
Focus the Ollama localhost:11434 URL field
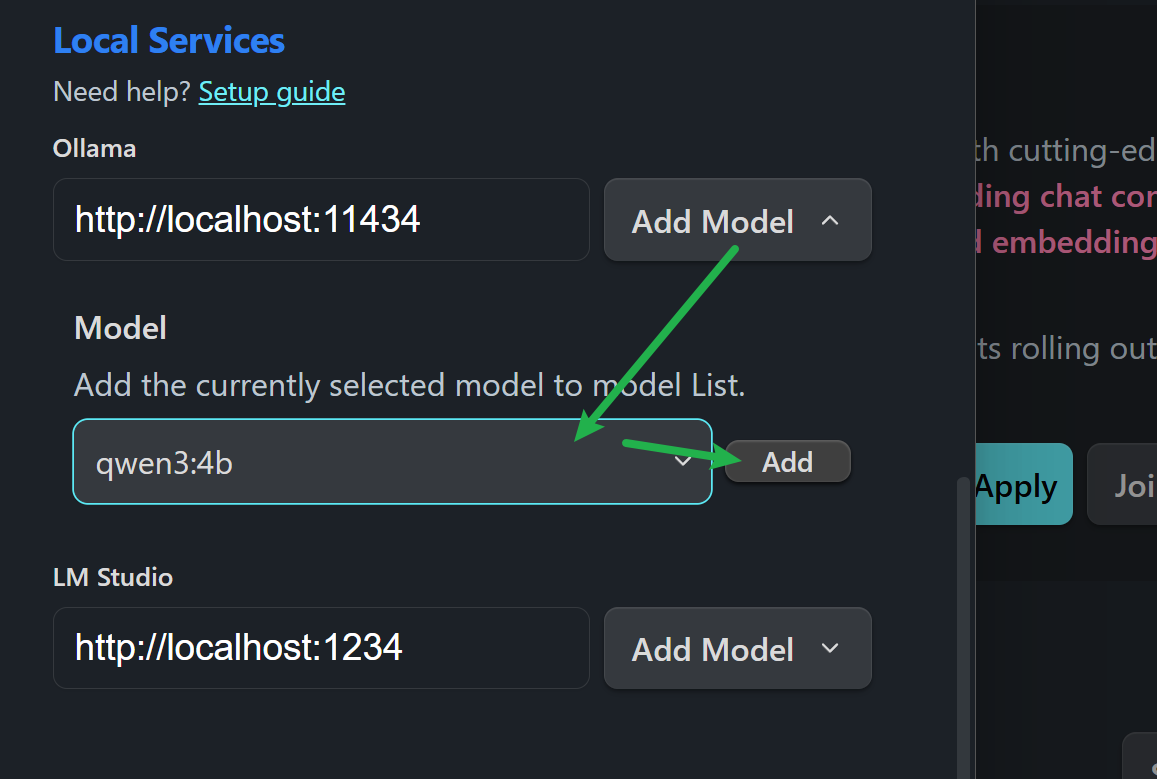(321, 220)
